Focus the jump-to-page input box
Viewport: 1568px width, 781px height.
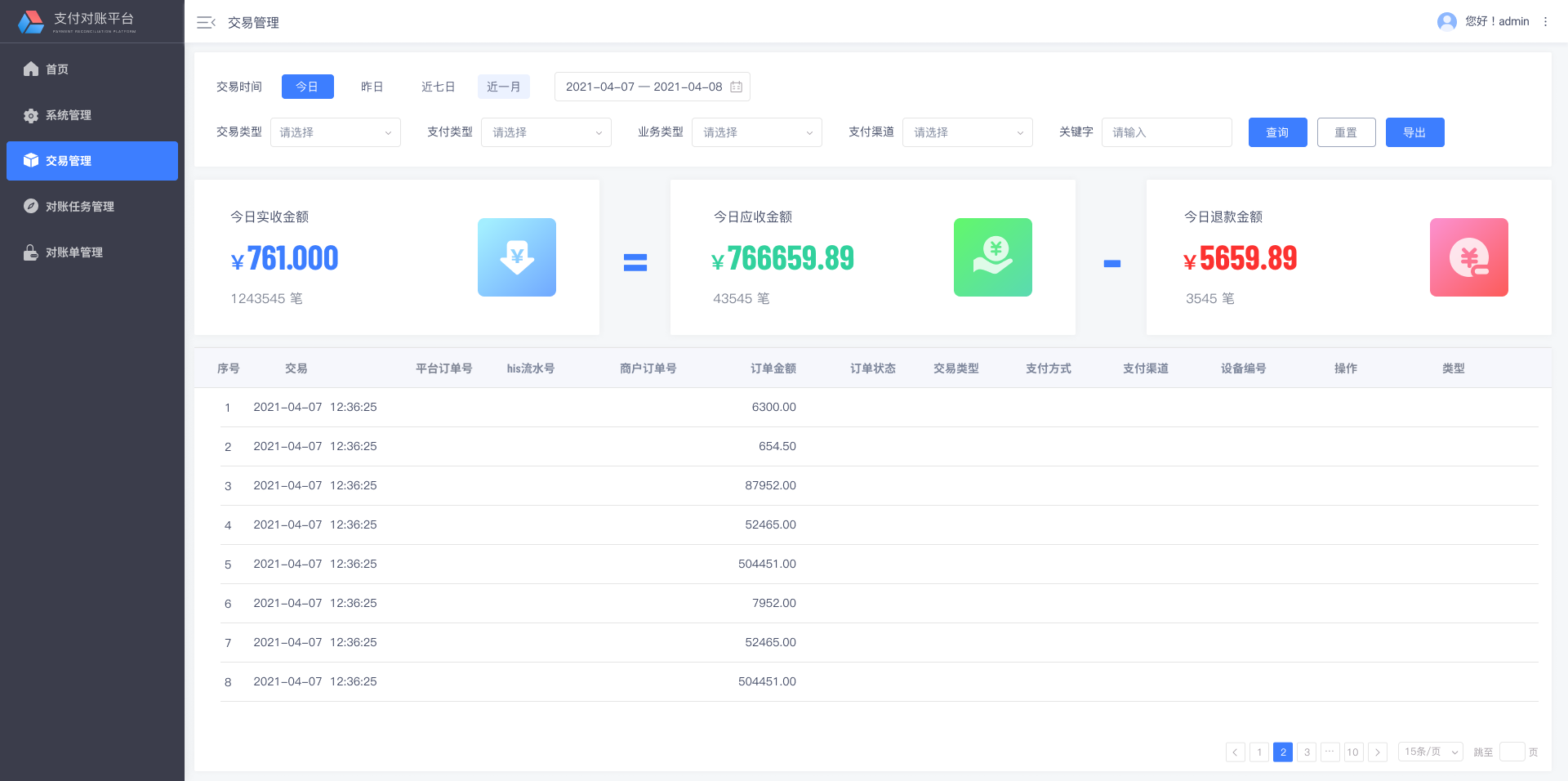pos(1512,752)
